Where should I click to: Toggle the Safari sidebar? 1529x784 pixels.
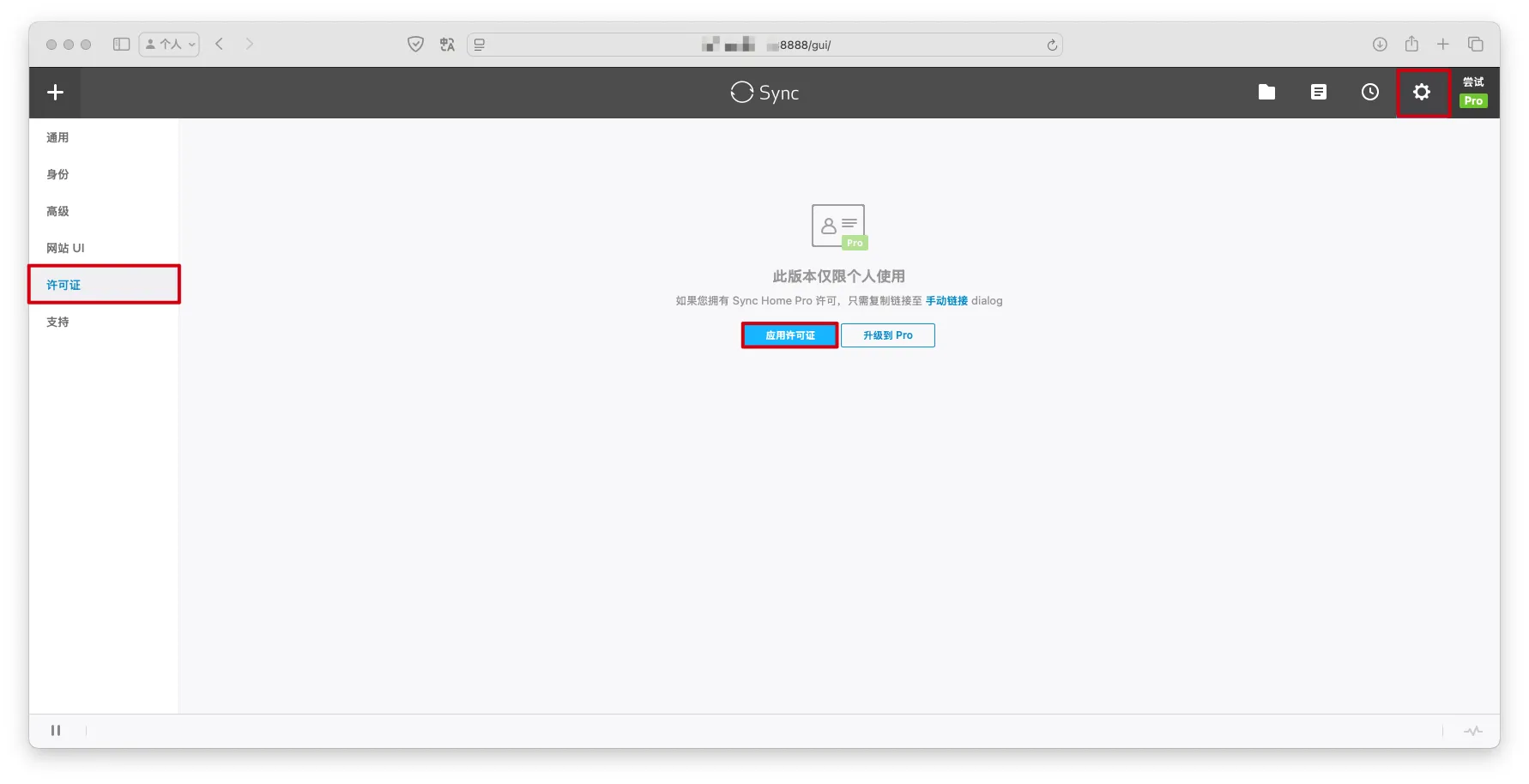[x=121, y=45]
